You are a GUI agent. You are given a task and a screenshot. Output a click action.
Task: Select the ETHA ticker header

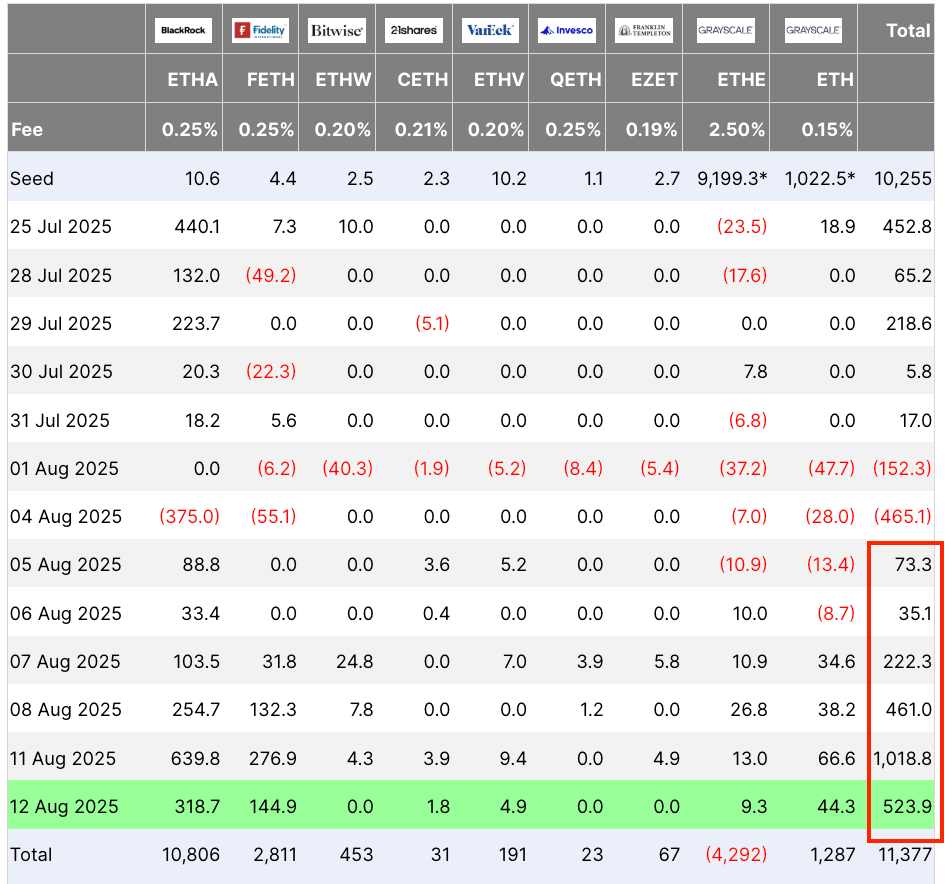[193, 80]
